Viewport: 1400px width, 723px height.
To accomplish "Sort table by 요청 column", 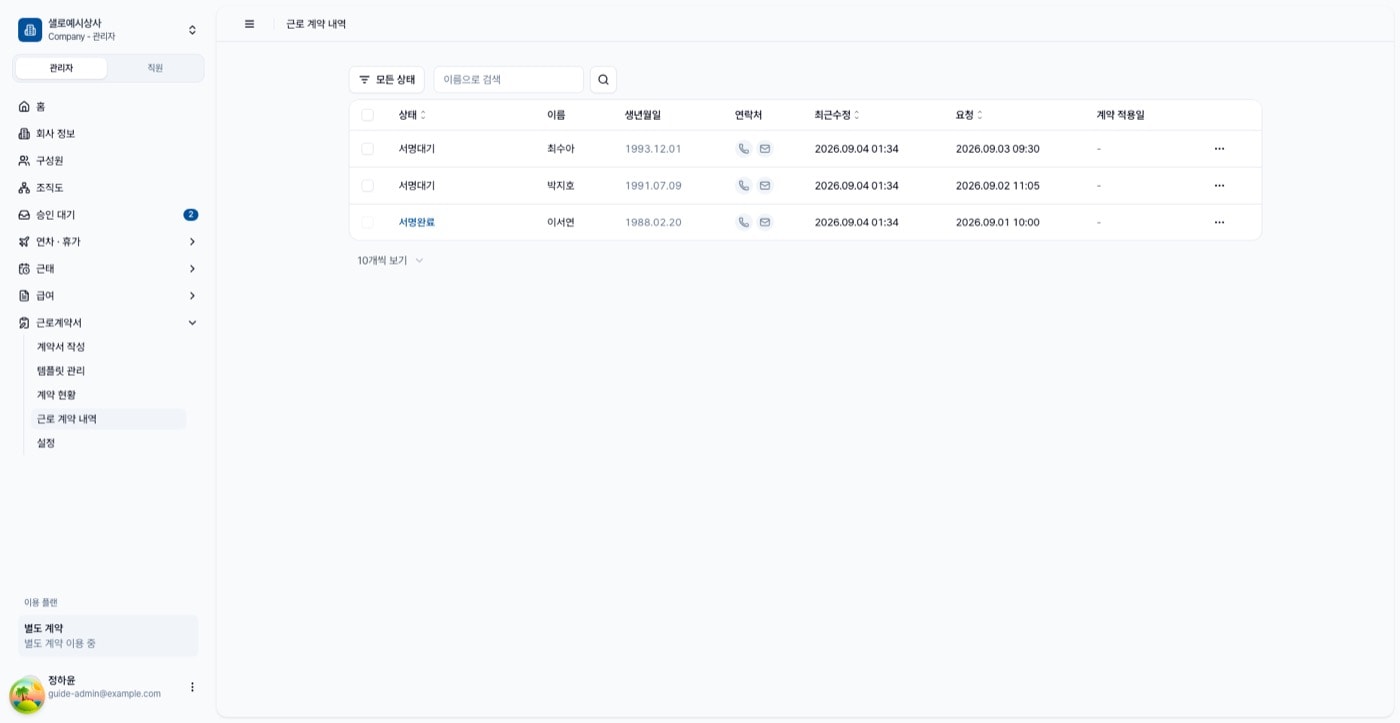I will pyautogui.click(x=969, y=115).
